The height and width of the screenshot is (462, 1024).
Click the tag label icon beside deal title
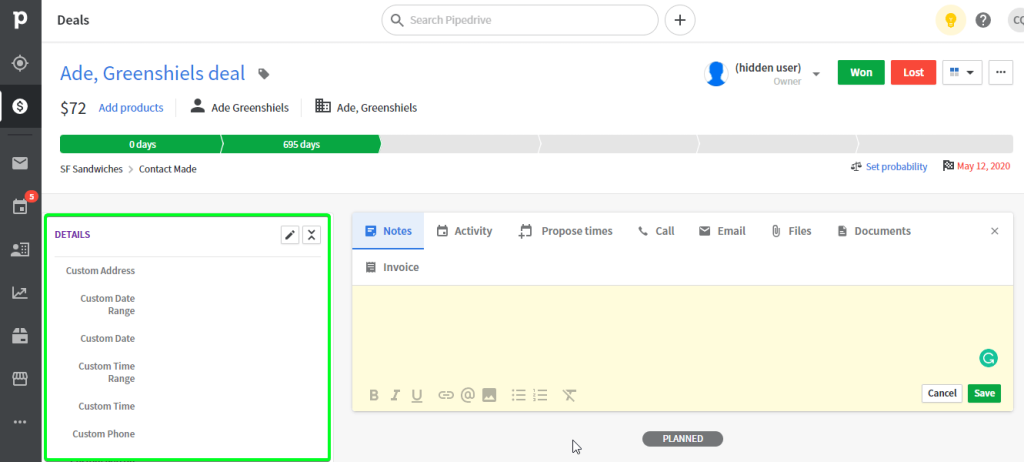point(263,74)
